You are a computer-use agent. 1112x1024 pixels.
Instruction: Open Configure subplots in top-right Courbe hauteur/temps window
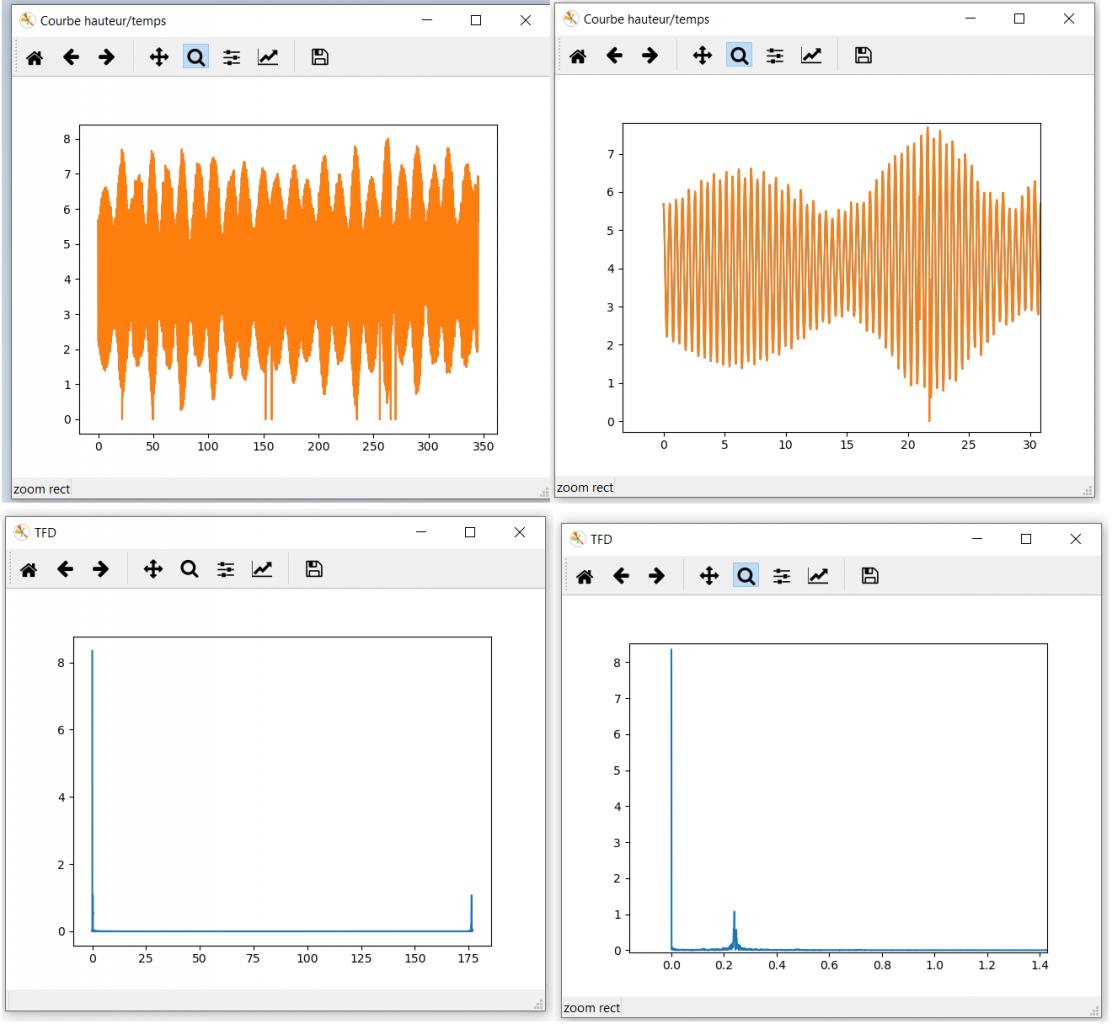[775, 56]
